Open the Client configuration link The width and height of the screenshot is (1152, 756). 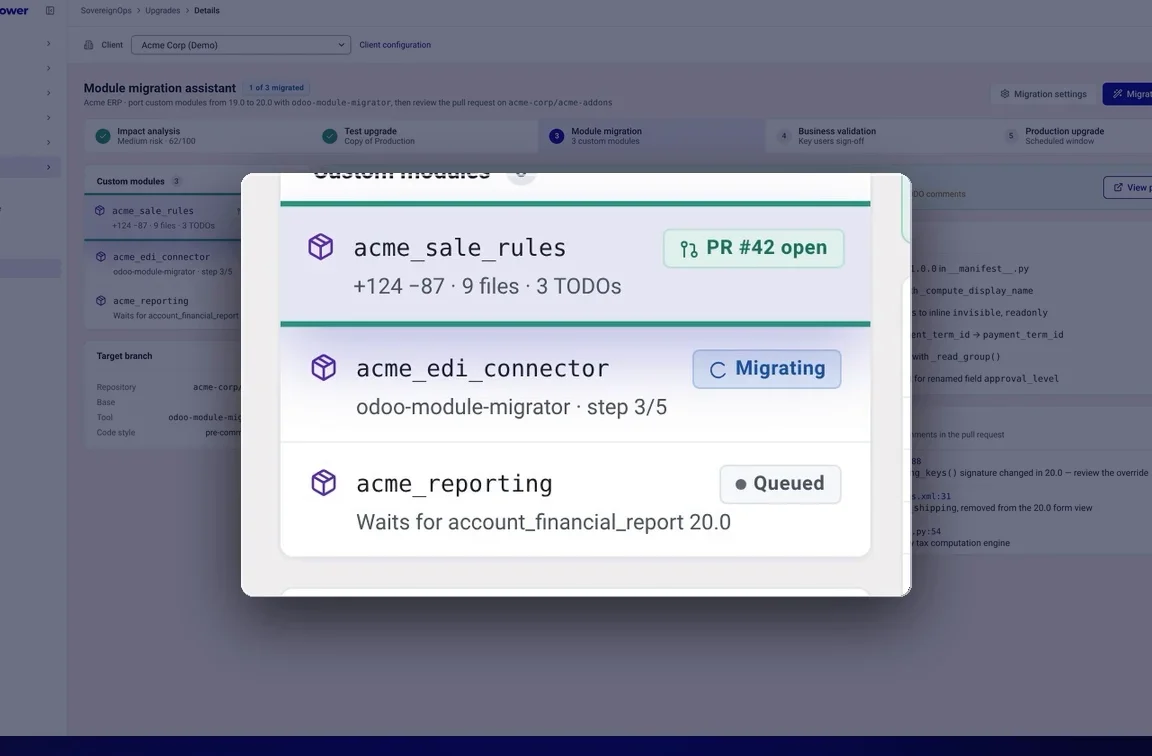click(x=395, y=45)
